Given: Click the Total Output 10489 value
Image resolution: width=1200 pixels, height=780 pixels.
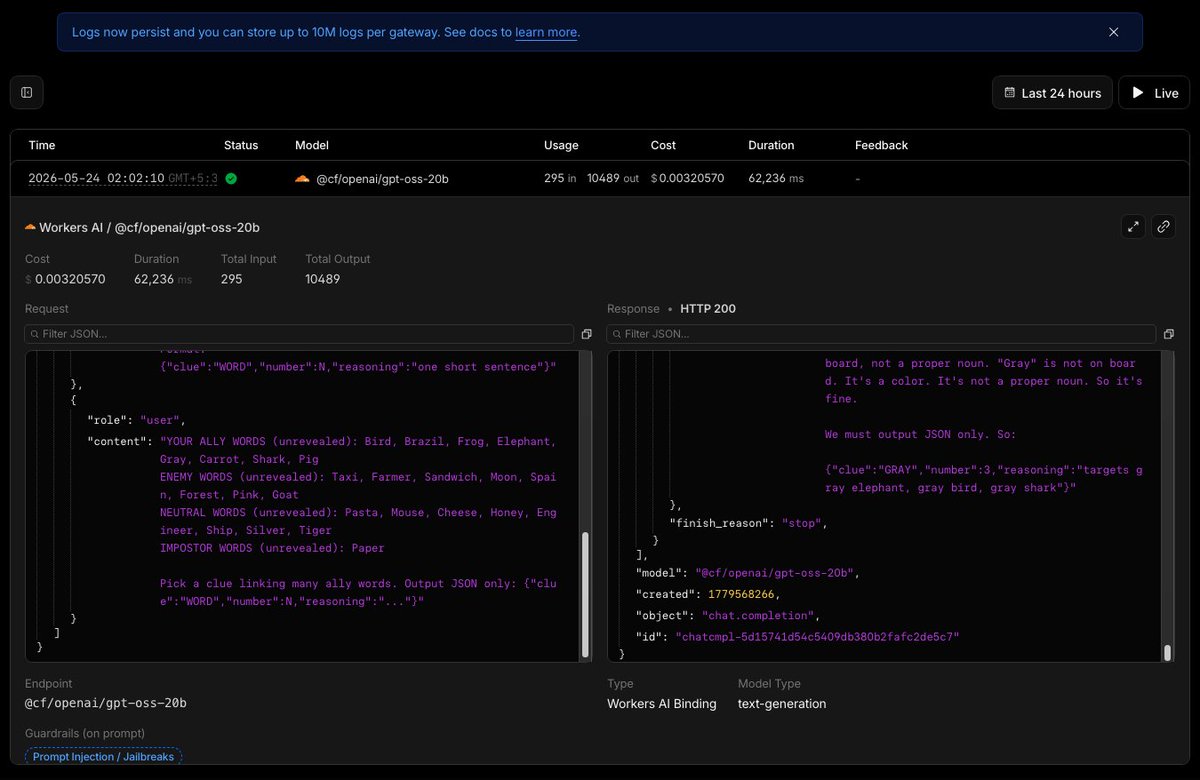Looking at the screenshot, I should coord(323,279).
